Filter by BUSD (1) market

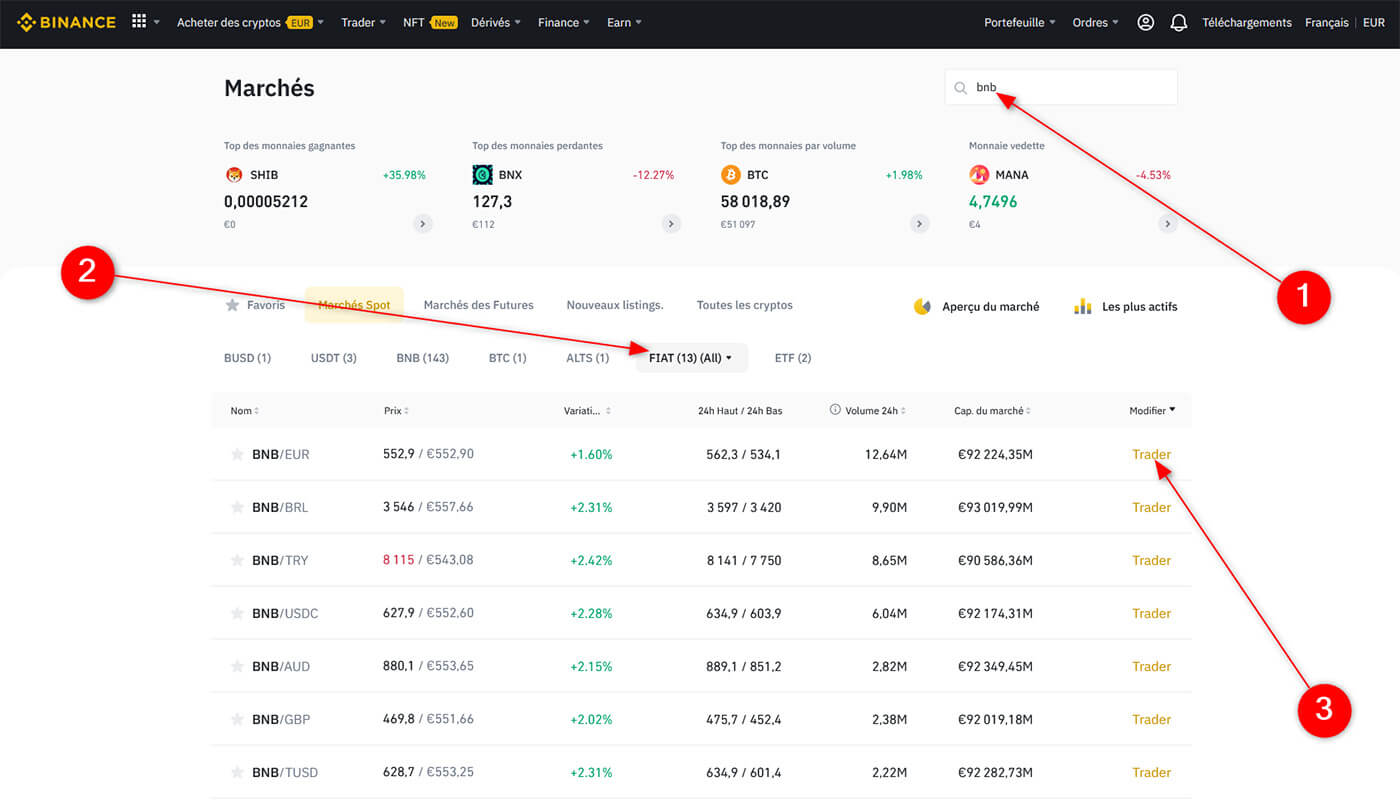point(247,358)
